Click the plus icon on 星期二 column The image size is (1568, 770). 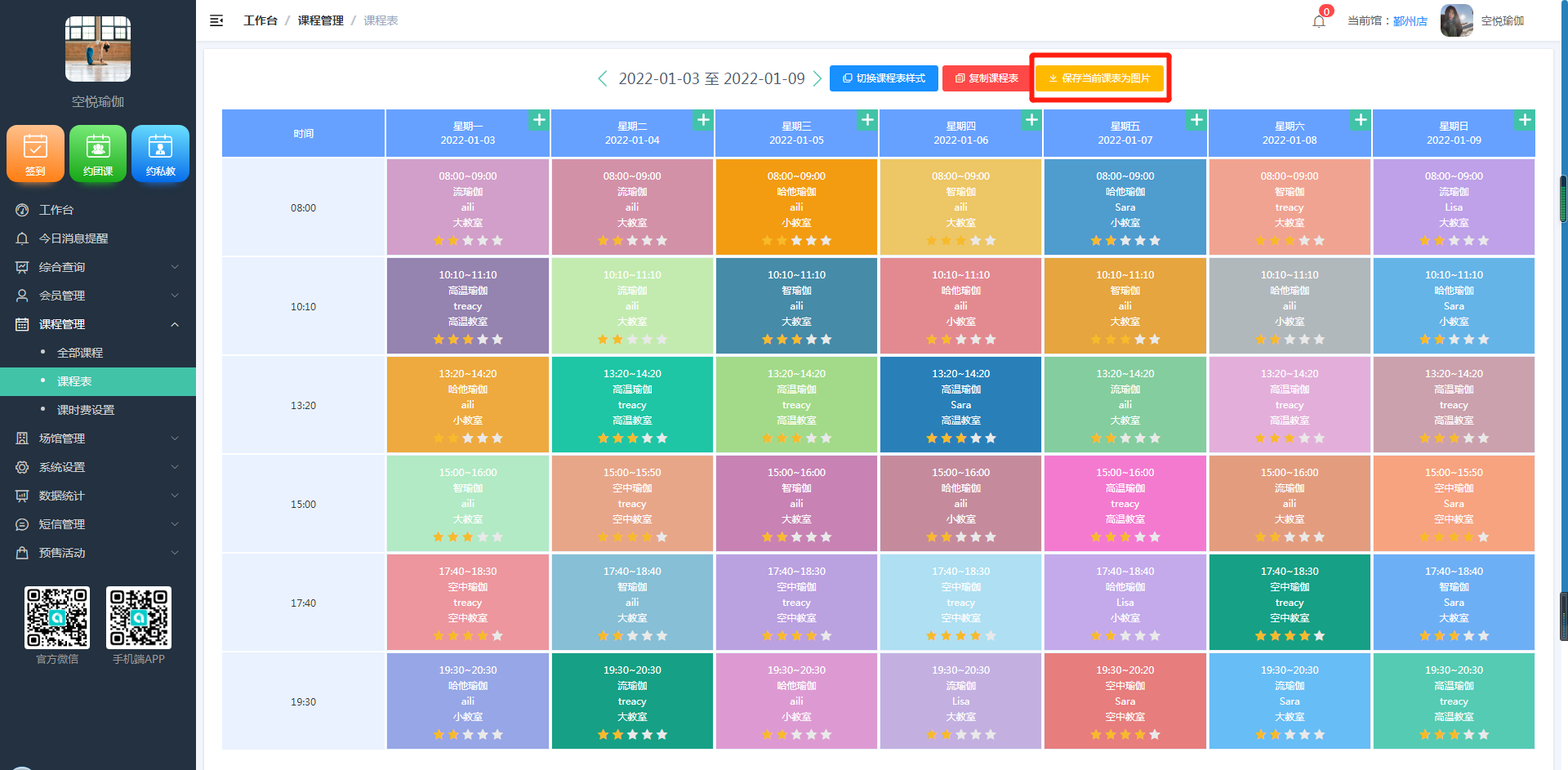pos(703,120)
